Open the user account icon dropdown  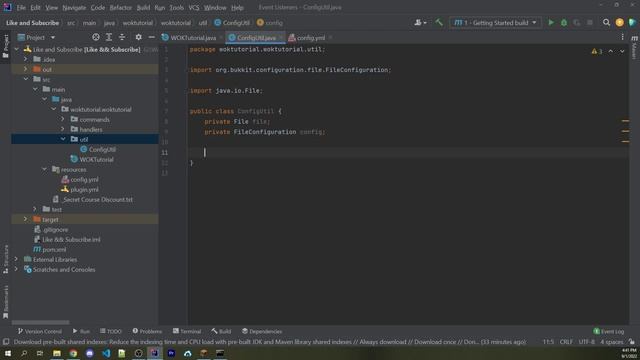click(x=420, y=23)
